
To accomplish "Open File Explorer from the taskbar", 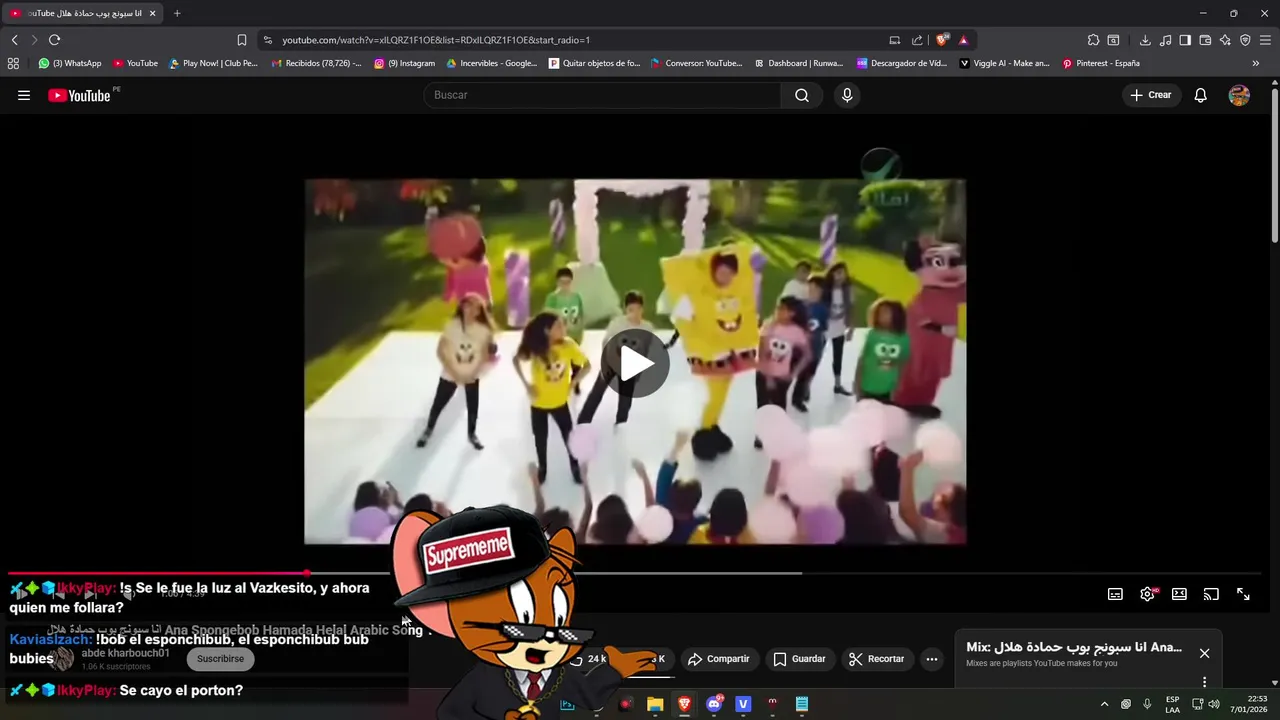I will click(x=655, y=704).
